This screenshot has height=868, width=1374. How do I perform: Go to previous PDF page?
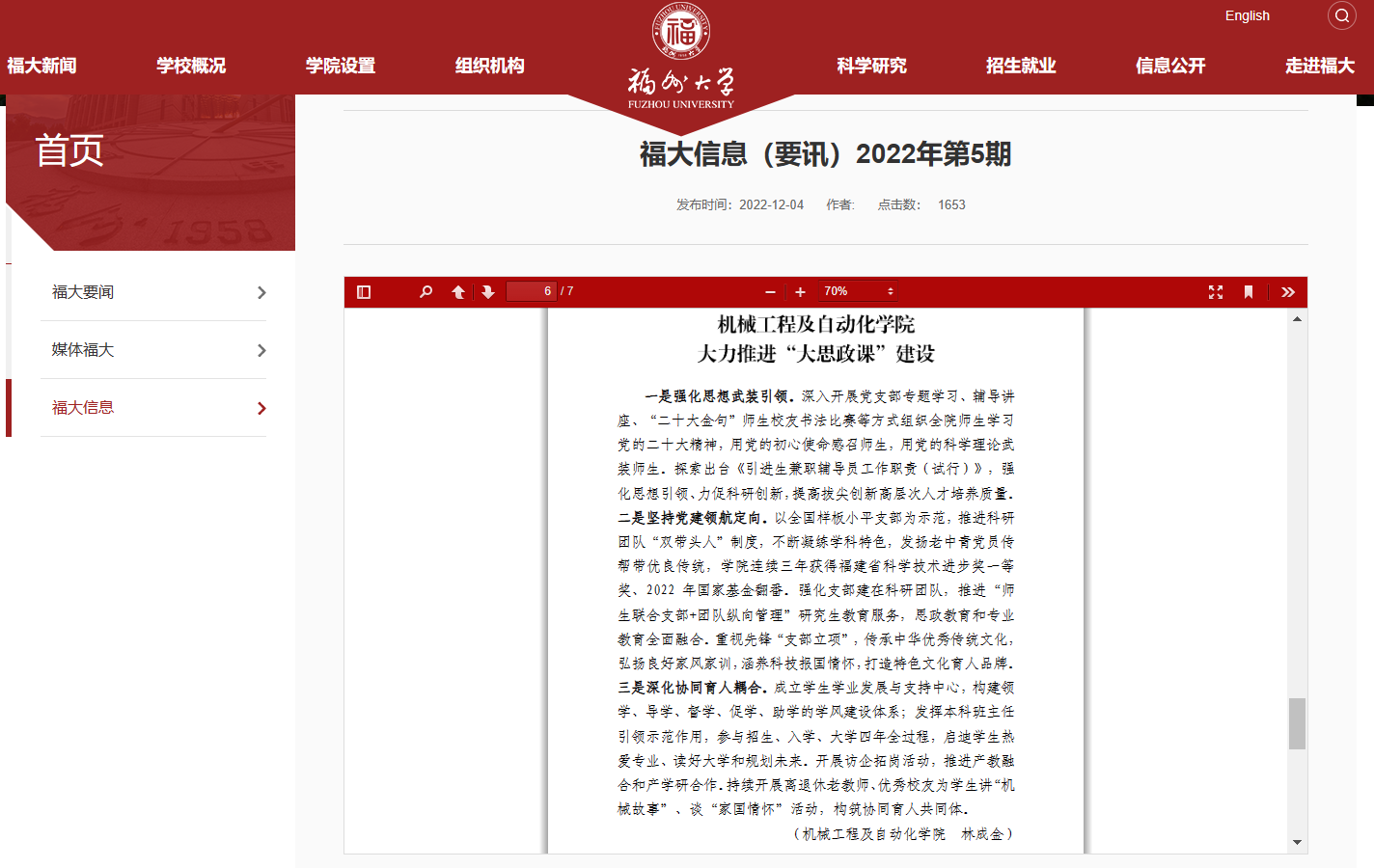tap(458, 292)
